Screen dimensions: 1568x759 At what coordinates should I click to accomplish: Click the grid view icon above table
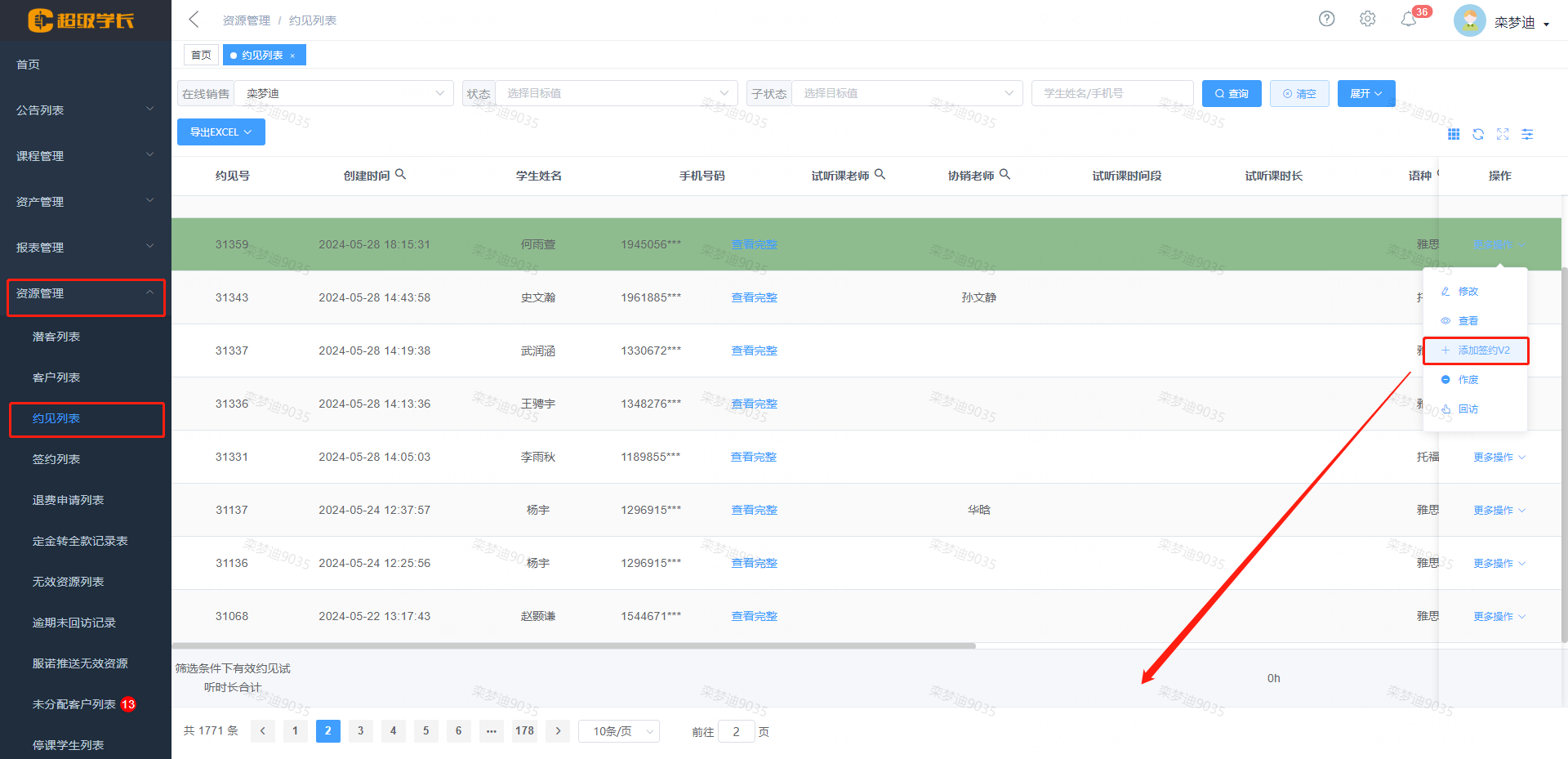pyautogui.click(x=1454, y=134)
